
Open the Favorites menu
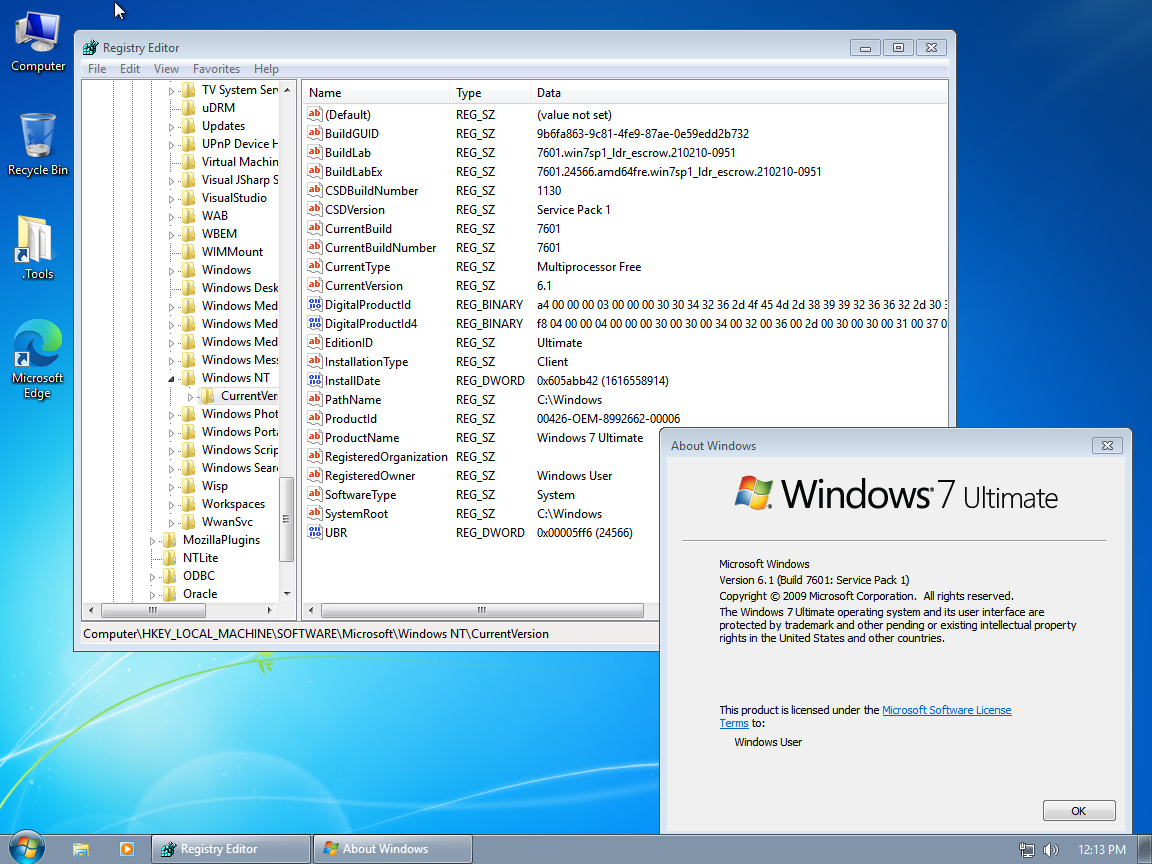216,68
